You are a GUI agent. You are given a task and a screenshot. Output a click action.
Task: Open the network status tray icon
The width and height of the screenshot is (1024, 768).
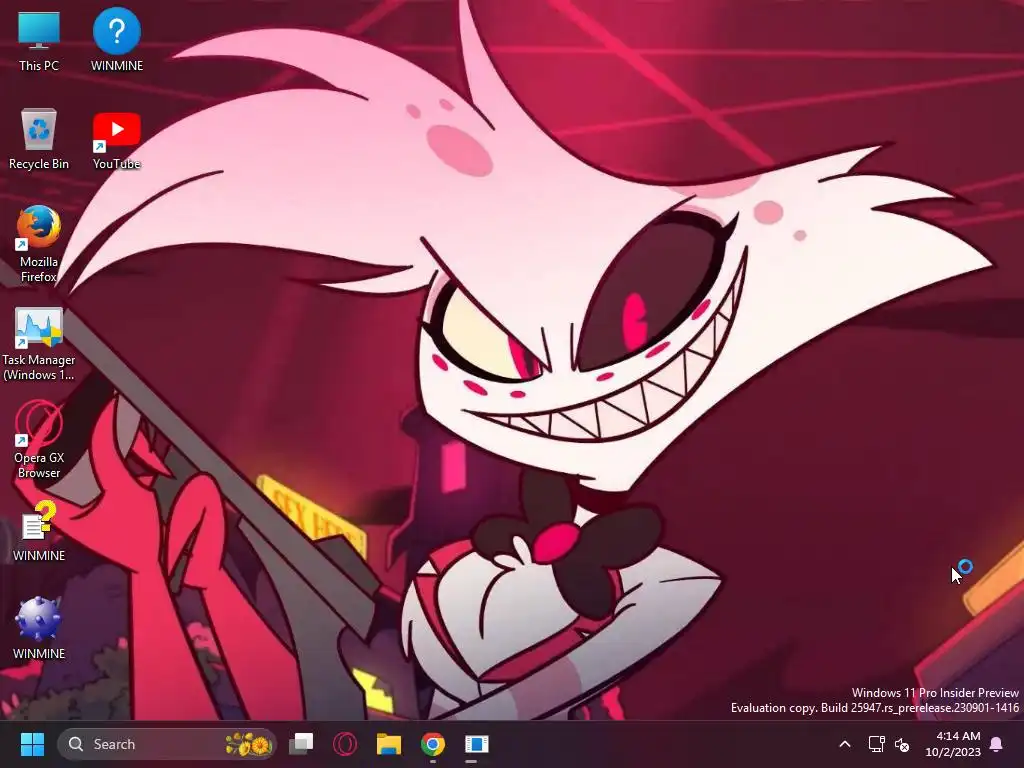click(x=876, y=744)
